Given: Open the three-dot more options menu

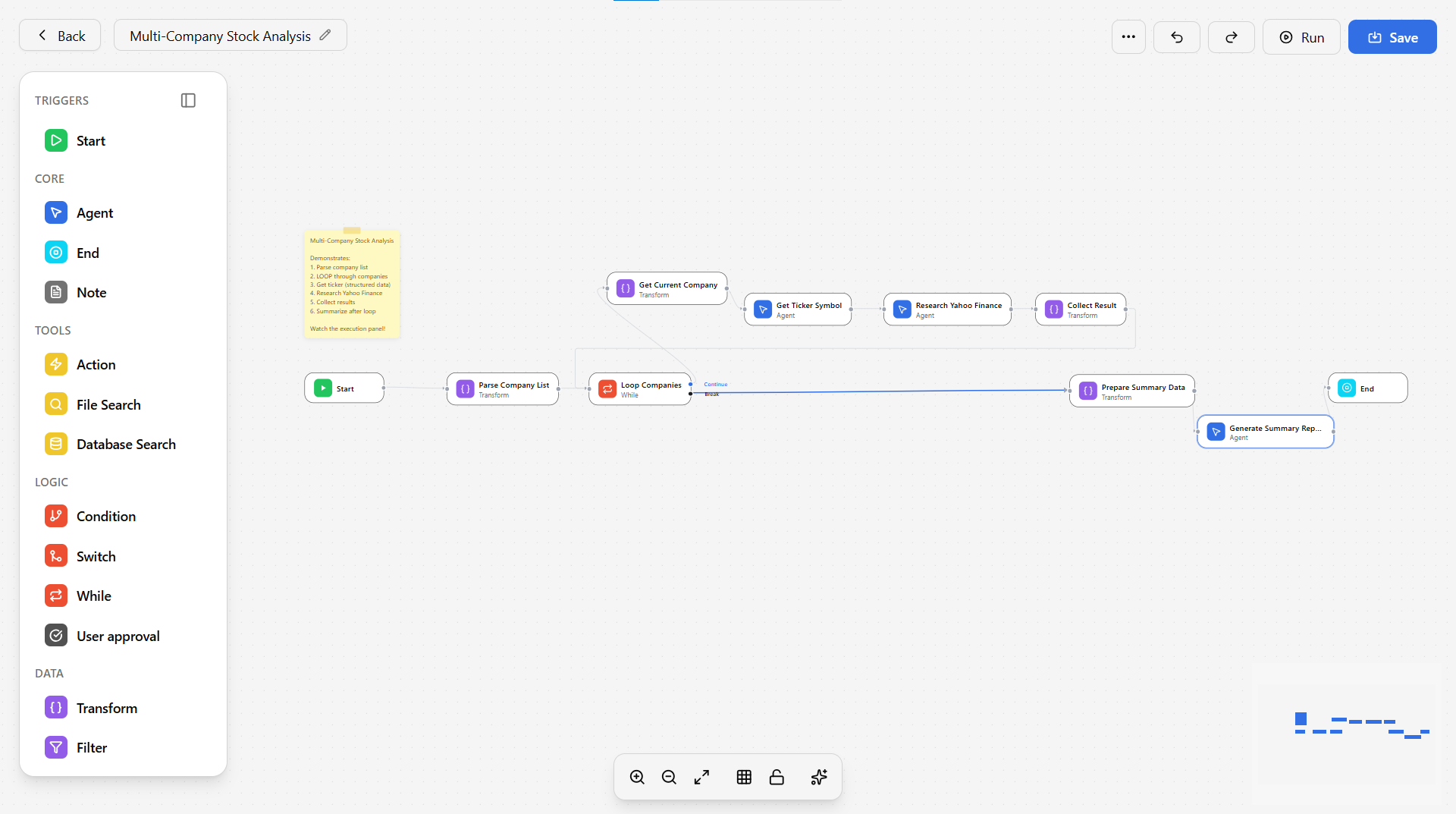Looking at the screenshot, I should pyautogui.click(x=1128, y=37).
